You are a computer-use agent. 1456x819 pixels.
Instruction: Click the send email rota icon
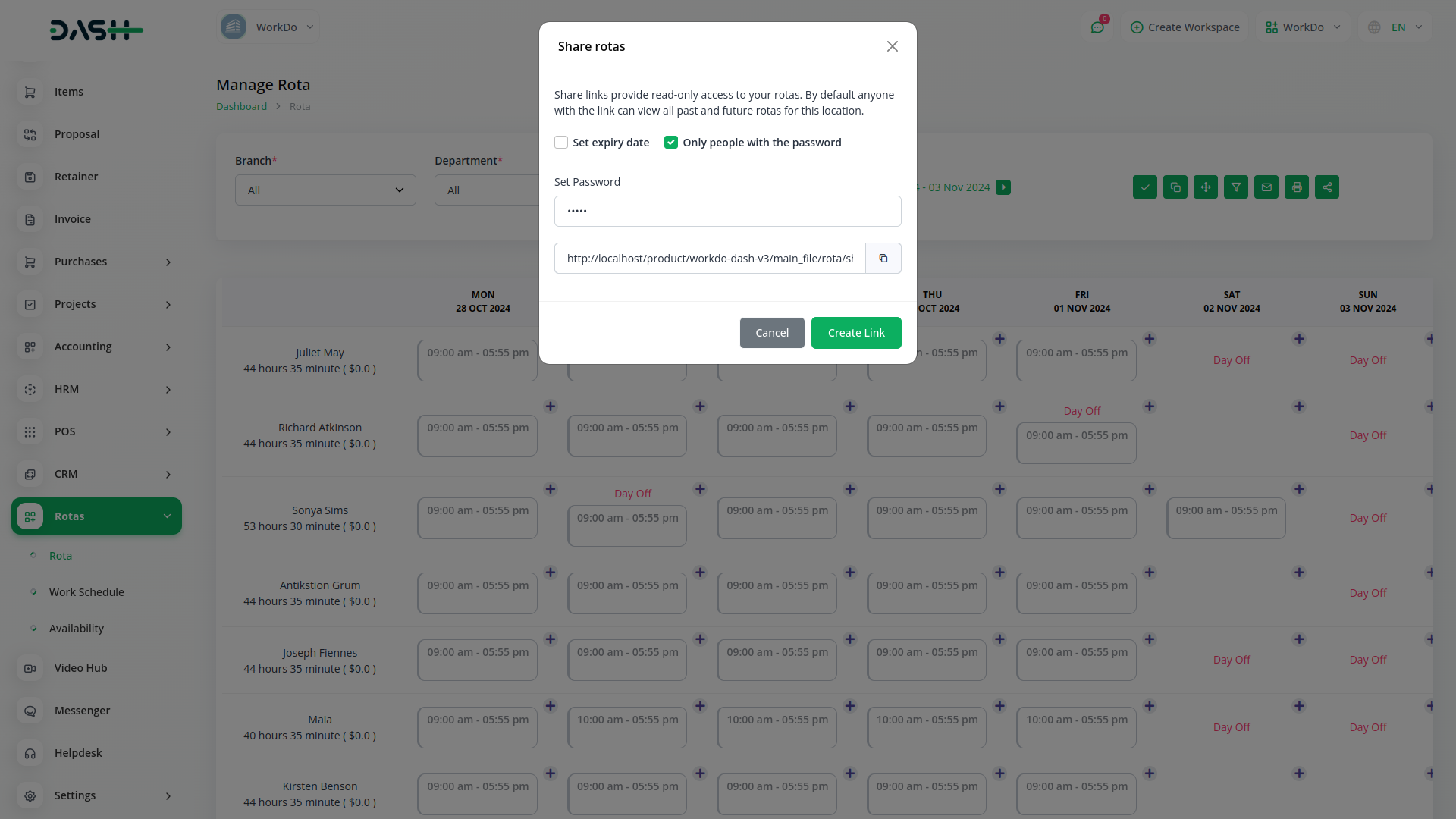pos(1266,187)
